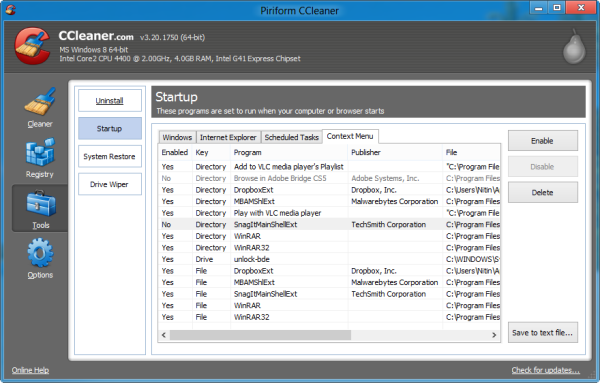
Task: Select the Directory WinRAR32 entry
Action: [x=329, y=248]
